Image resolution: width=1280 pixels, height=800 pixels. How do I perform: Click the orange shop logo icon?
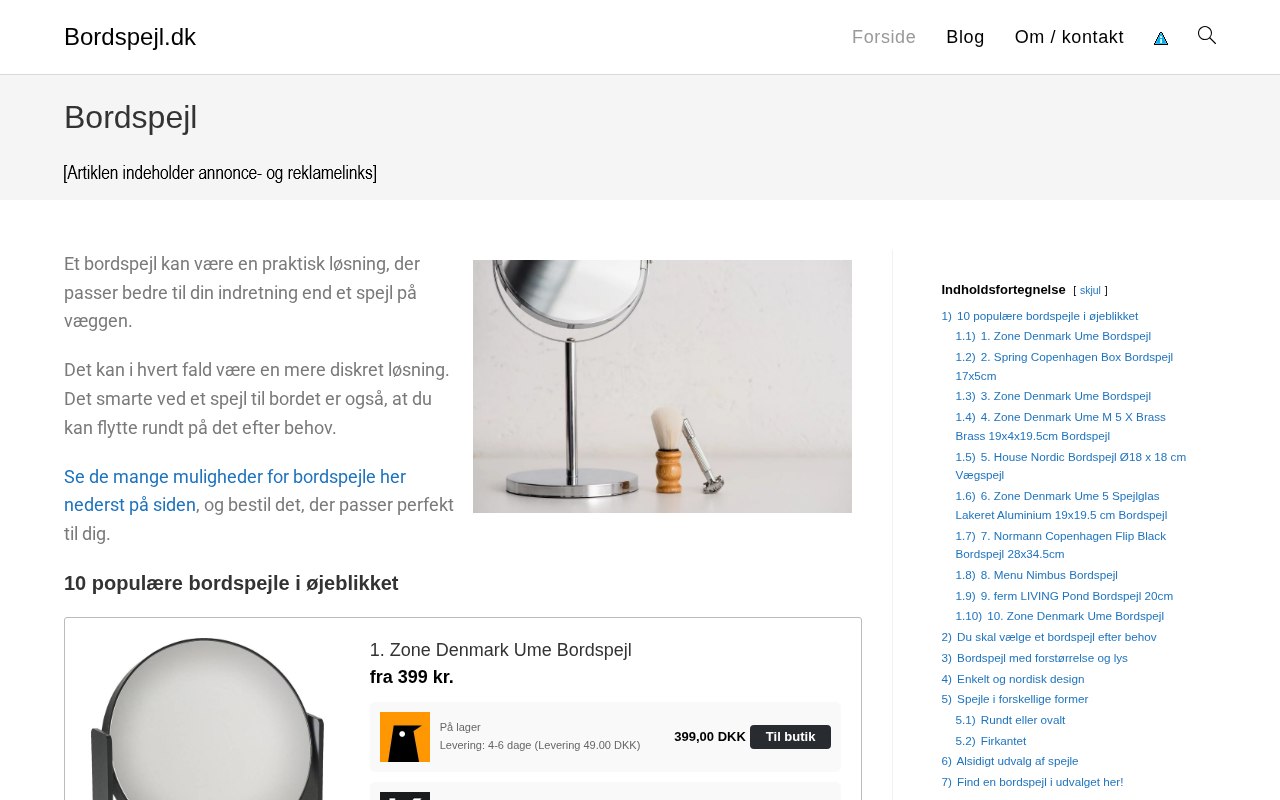[x=404, y=737]
